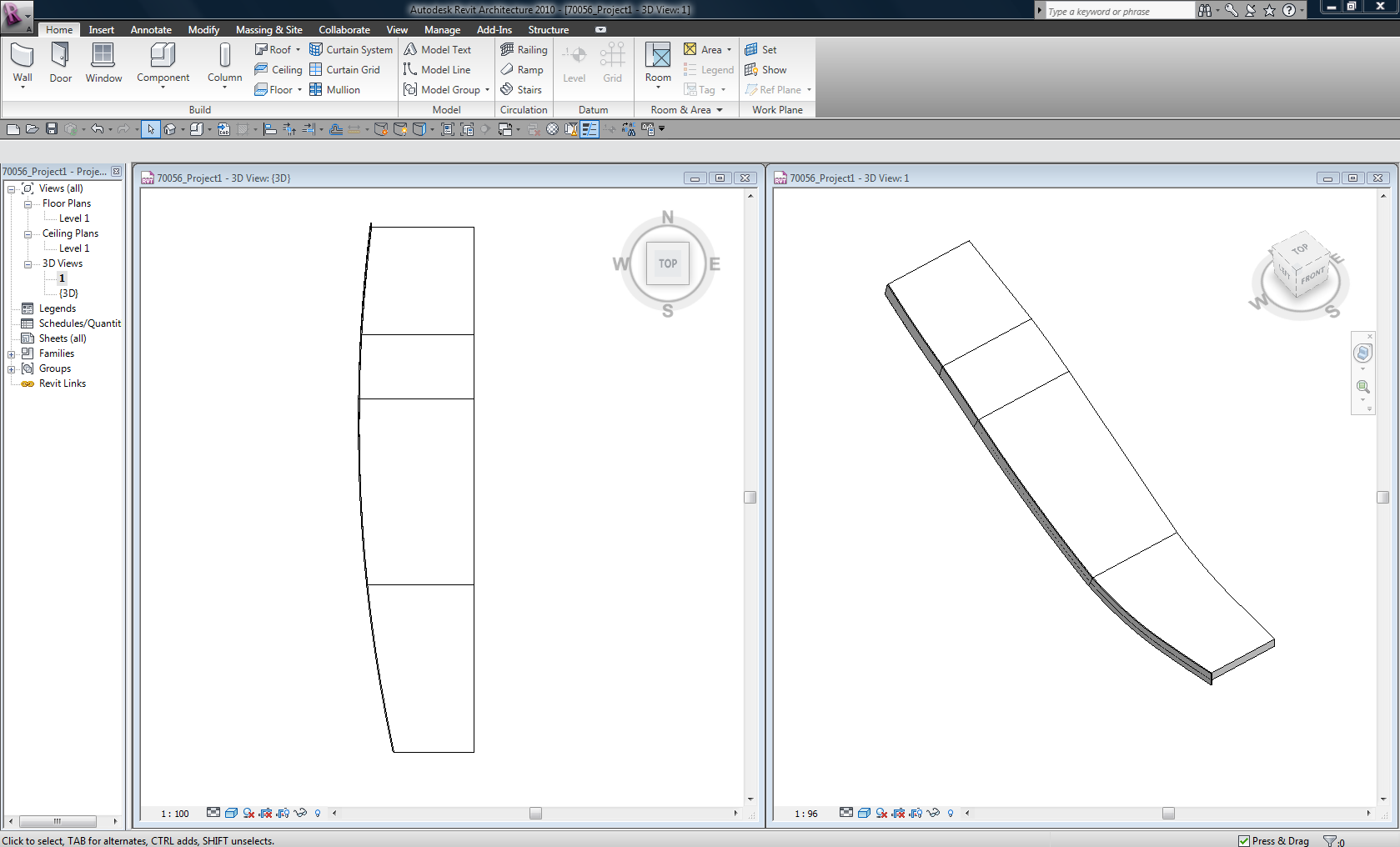Expand the Families tree node
The width and height of the screenshot is (1400, 847).
(x=12, y=354)
